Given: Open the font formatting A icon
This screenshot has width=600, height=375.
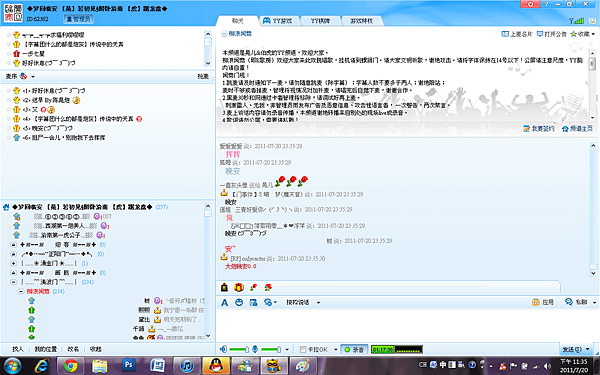Looking at the screenshot, I should coord(225,303).
